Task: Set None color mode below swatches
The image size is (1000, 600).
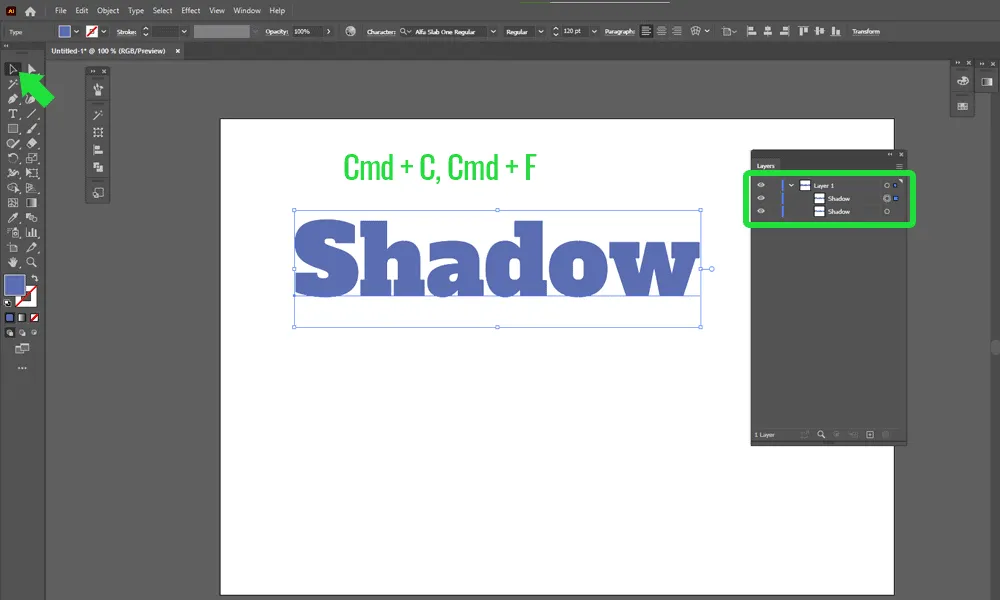Action: tap(34, 318)
